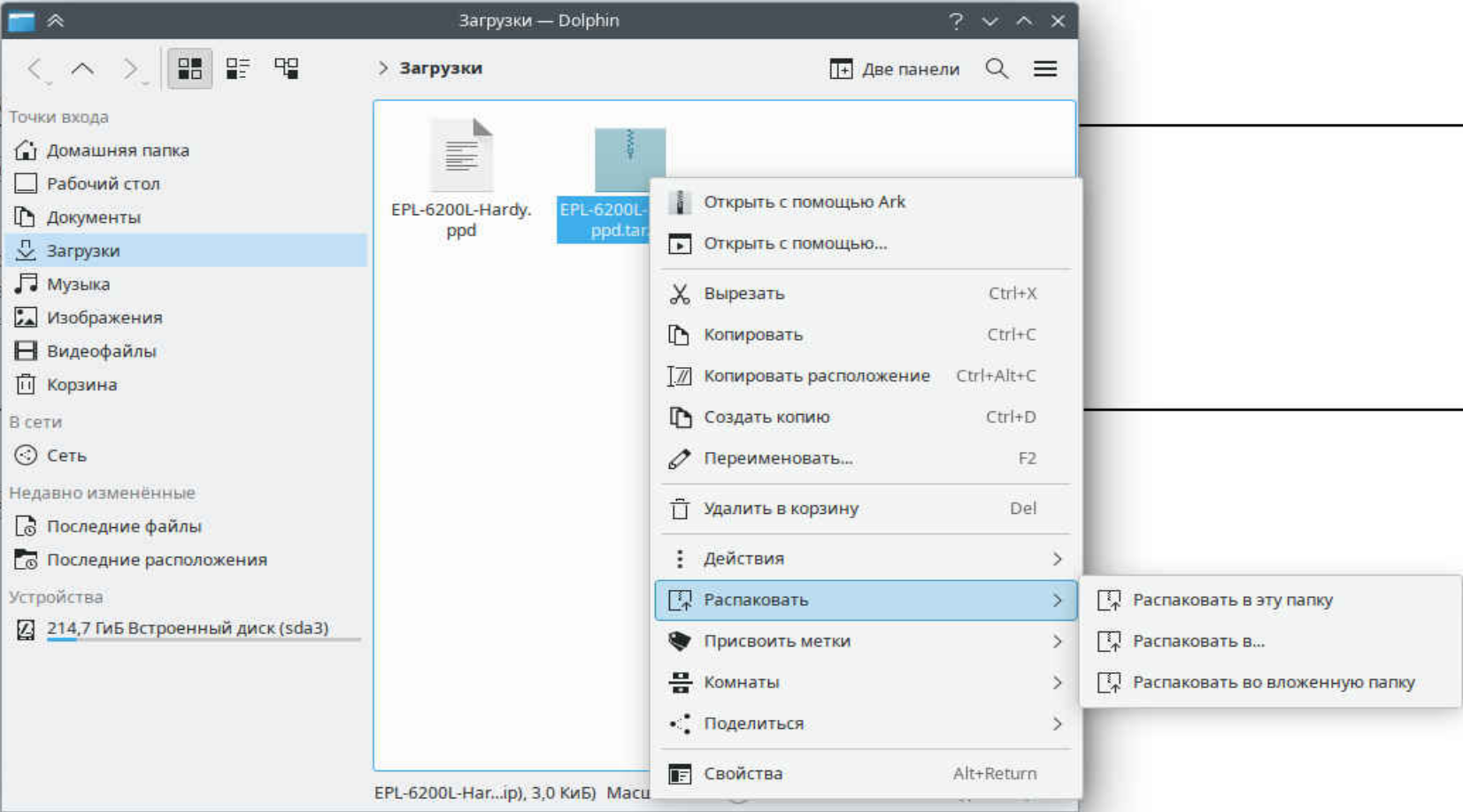Image resolution: width=1463 pixels, height=812 pixels.
Task: Go up to parent folder
Action: tap(82, 68)
